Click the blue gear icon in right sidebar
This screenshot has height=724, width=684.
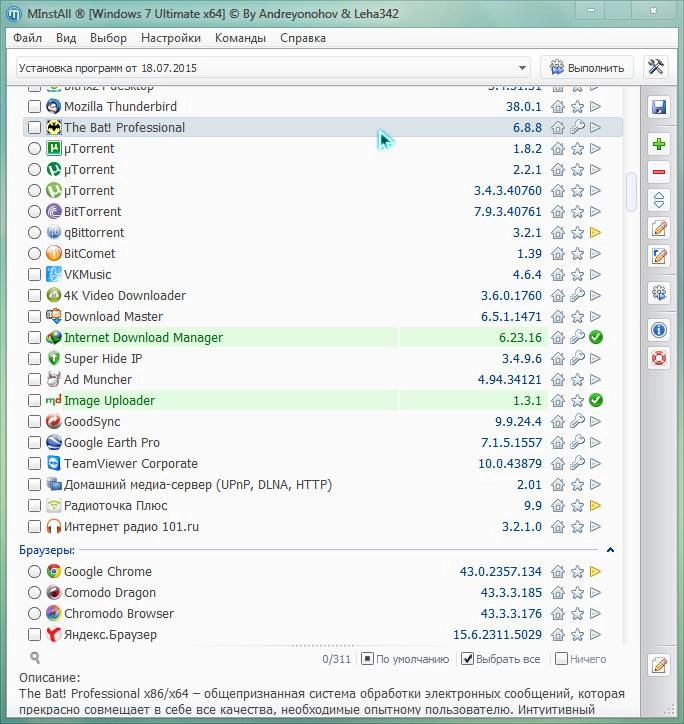(659, 293)
